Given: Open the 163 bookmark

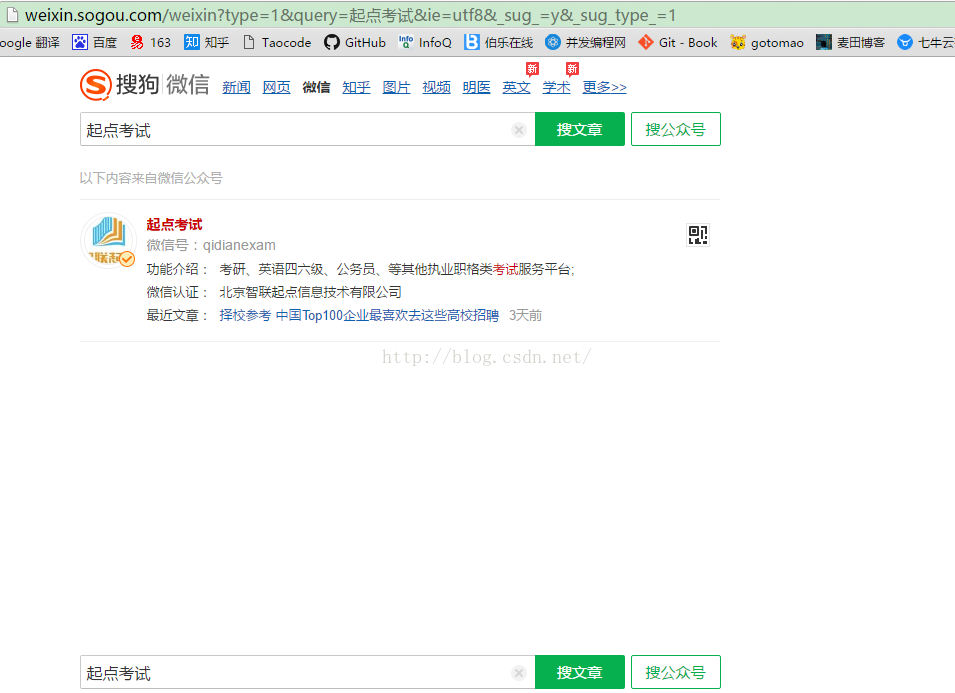Looking at the screenshot, I should (x=150, y=43).
